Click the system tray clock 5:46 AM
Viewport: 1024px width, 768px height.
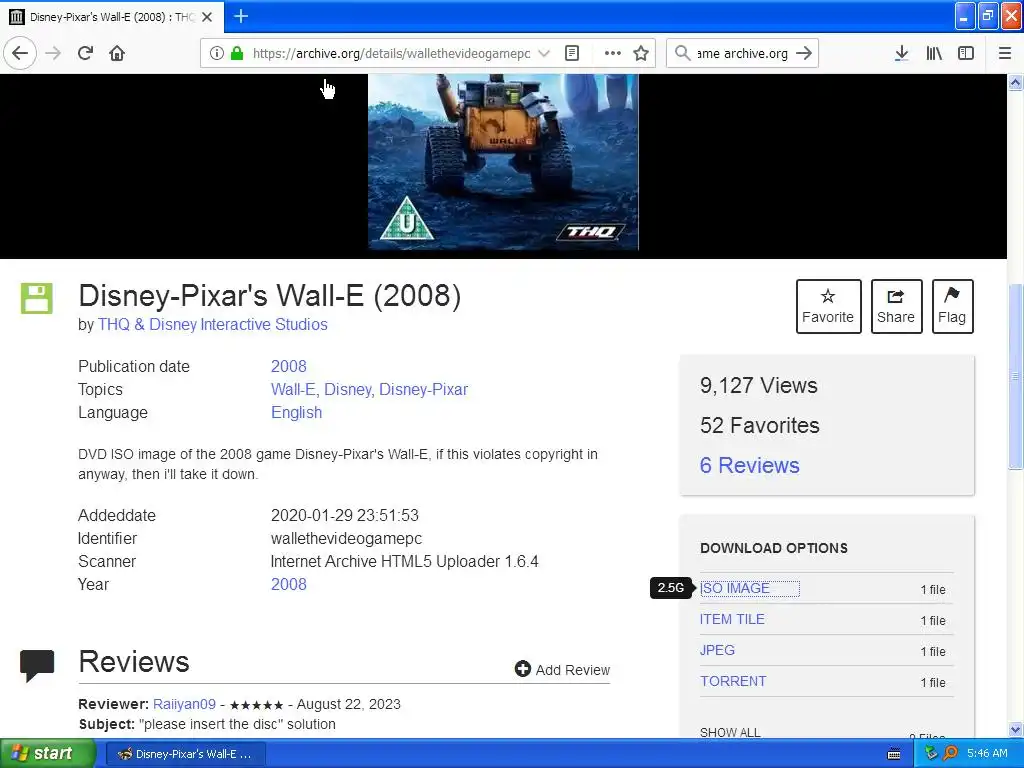click(x=987, y=754)
